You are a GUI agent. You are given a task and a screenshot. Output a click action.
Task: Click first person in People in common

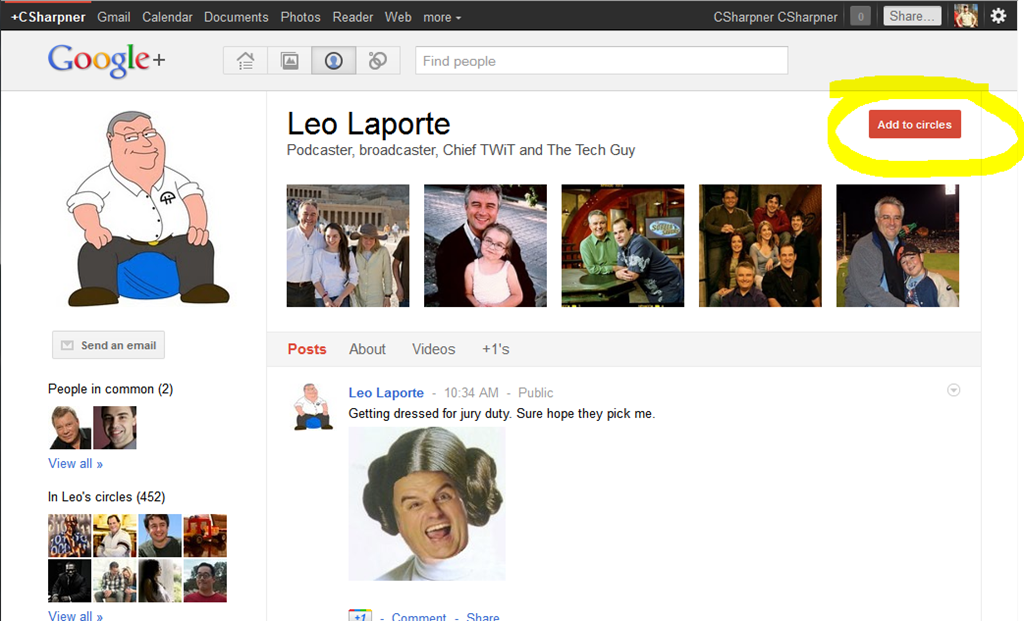(x=70, y=428)
